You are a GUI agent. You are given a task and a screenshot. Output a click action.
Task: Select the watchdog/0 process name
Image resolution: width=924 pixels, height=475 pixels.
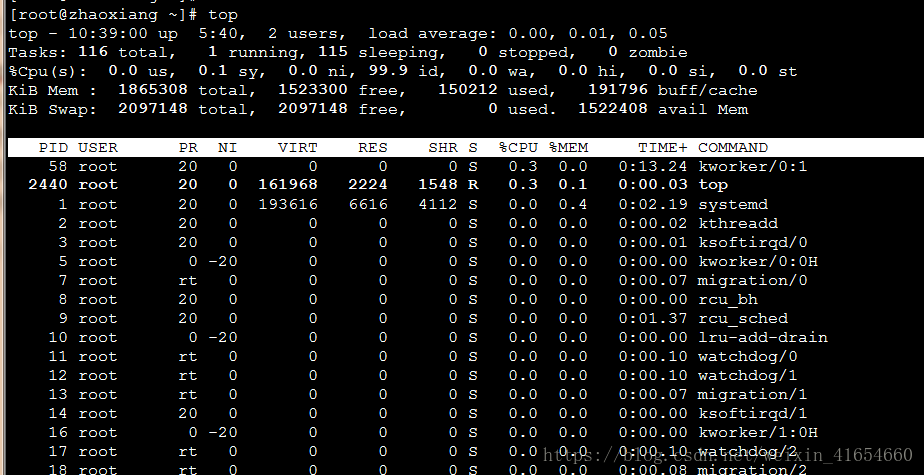click(748, 356)
